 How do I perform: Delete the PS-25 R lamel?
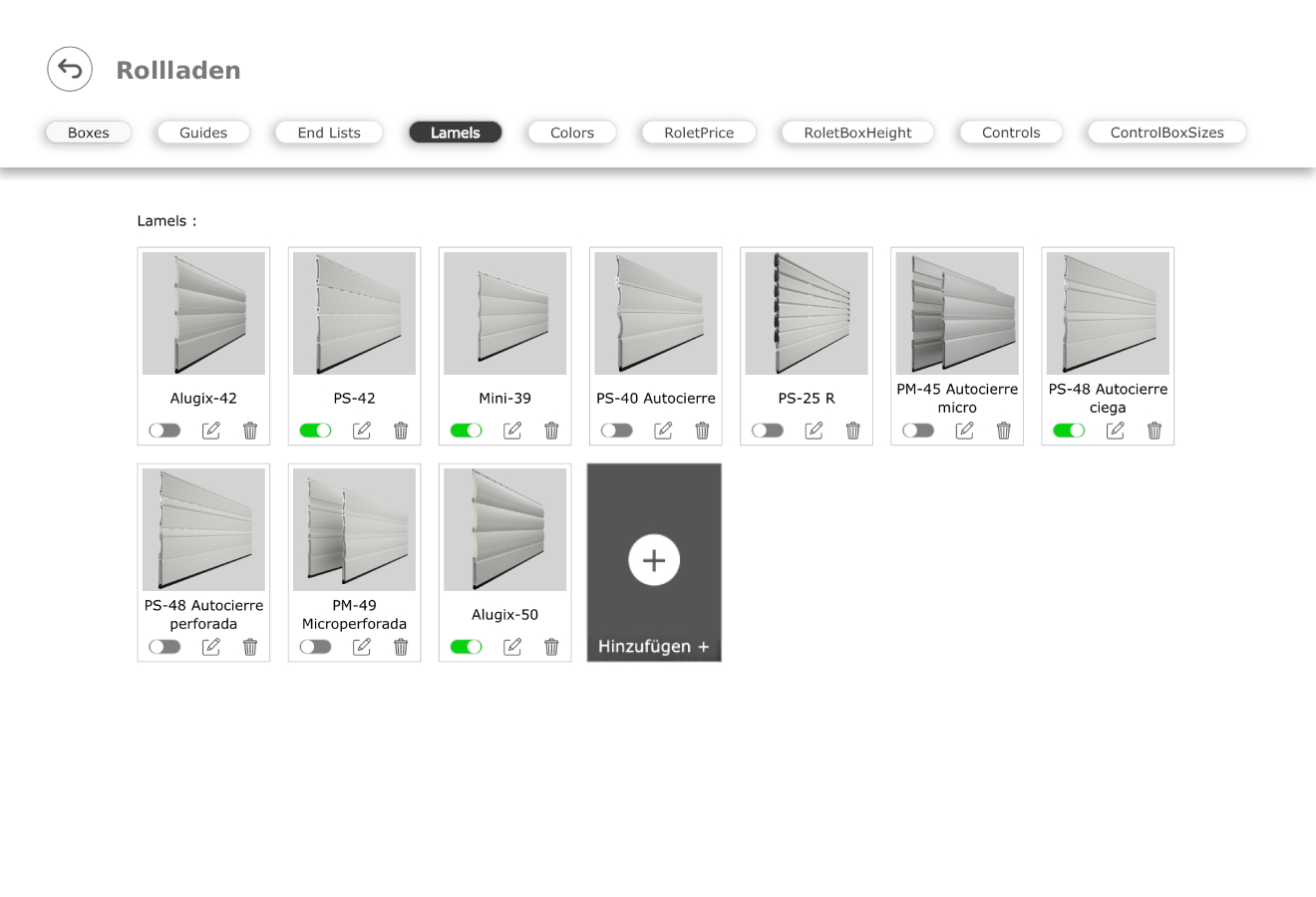[852, 431]
